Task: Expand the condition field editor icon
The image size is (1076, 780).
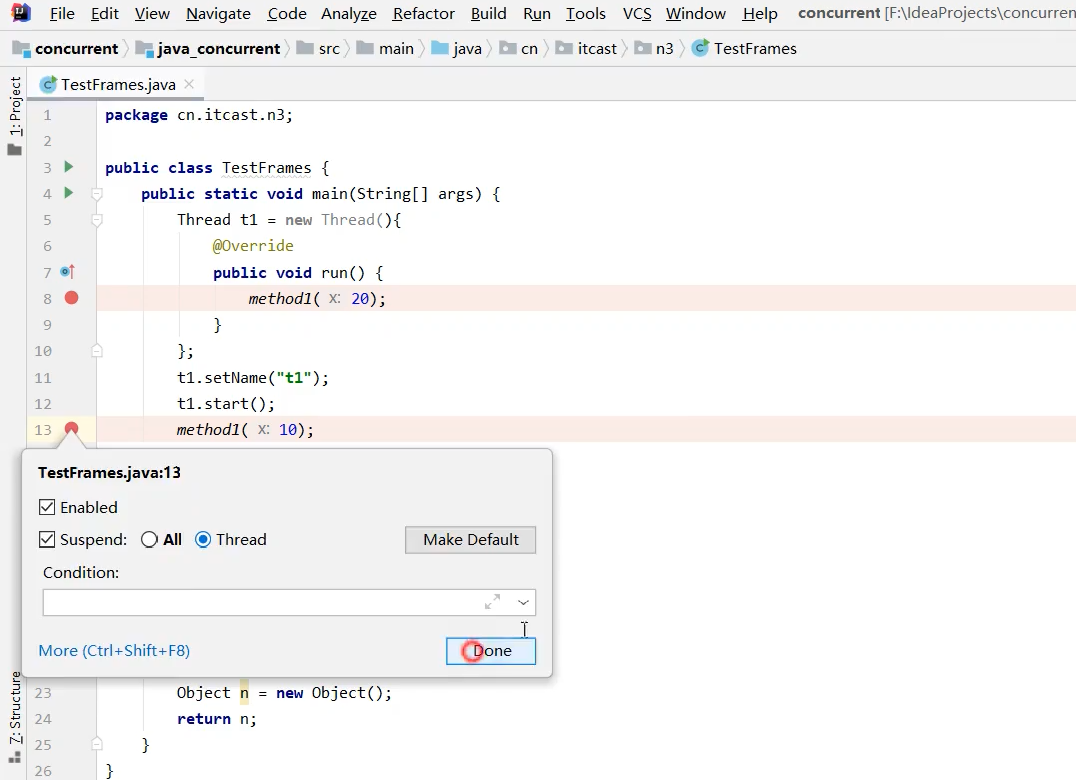Action: tap(492, 602)
